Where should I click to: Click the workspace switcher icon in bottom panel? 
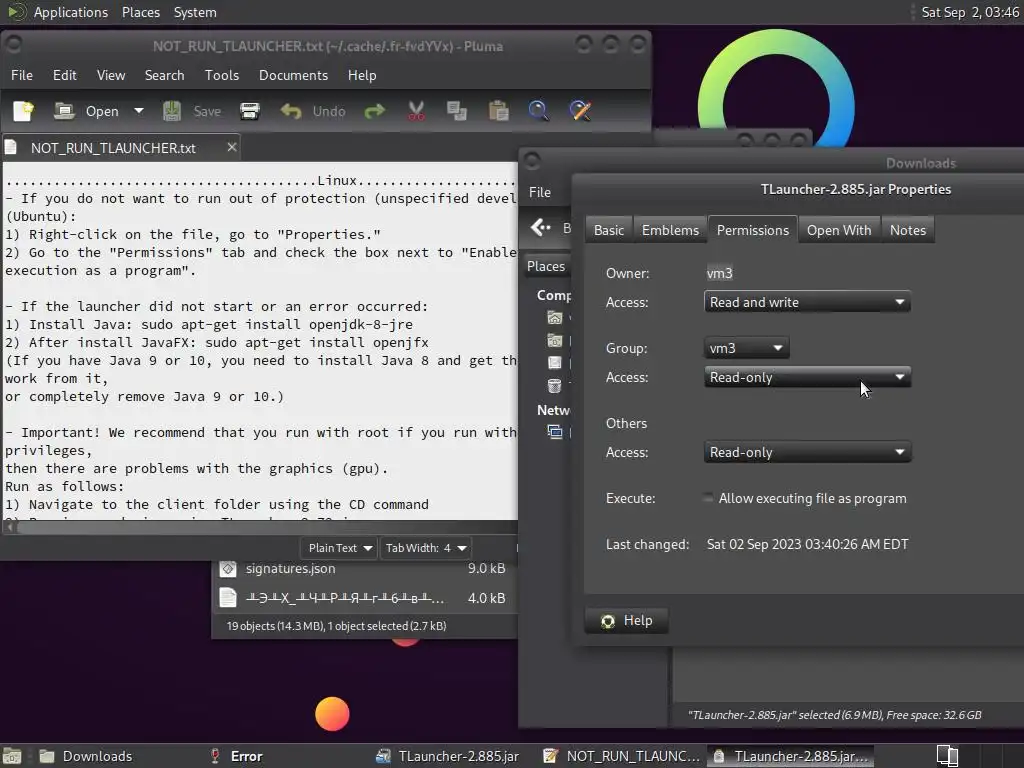pos(947,756)
